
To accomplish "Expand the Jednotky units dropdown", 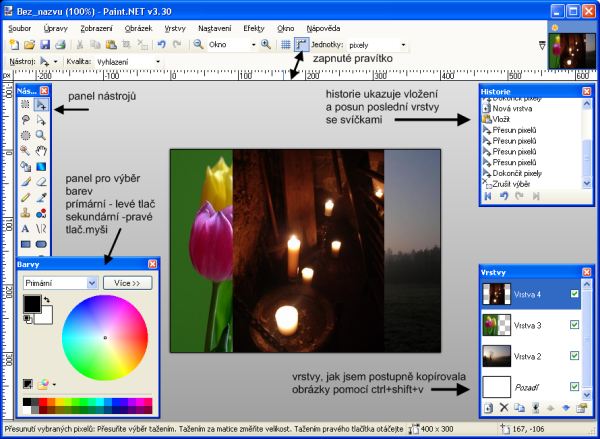I will [x=403, y=46].
